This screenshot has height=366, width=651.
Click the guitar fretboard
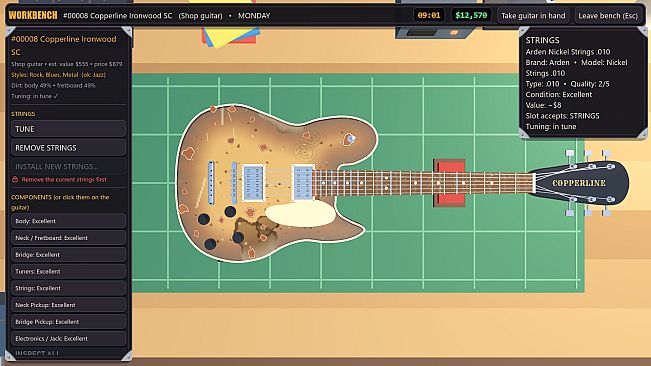pos(423,183)
